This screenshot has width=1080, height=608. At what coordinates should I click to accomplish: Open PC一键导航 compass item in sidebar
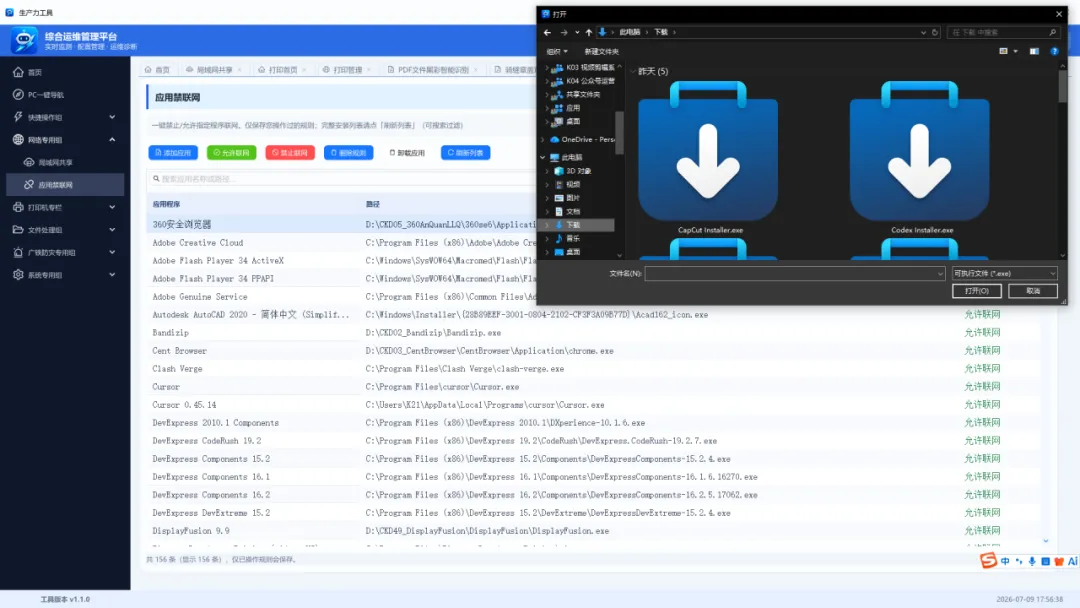[x=65, y=95]
